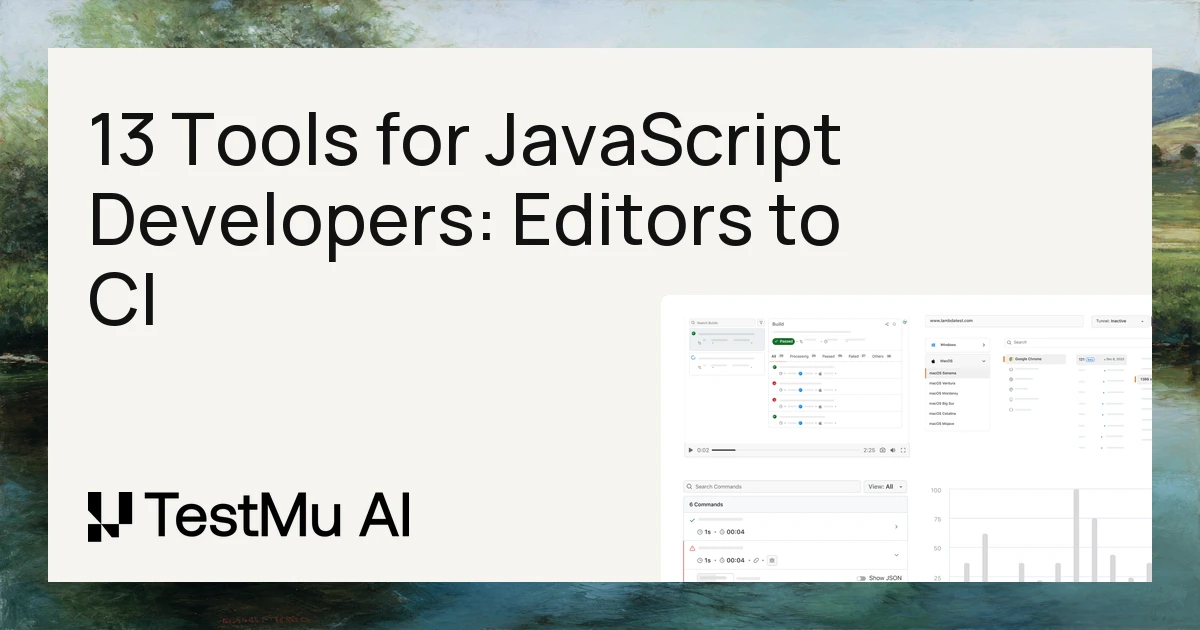The image size is (1200, 630).
Task: Click the 13 Tools for JavaScript Developers headline
Action: pyautogui.click(x=465, y=221)
